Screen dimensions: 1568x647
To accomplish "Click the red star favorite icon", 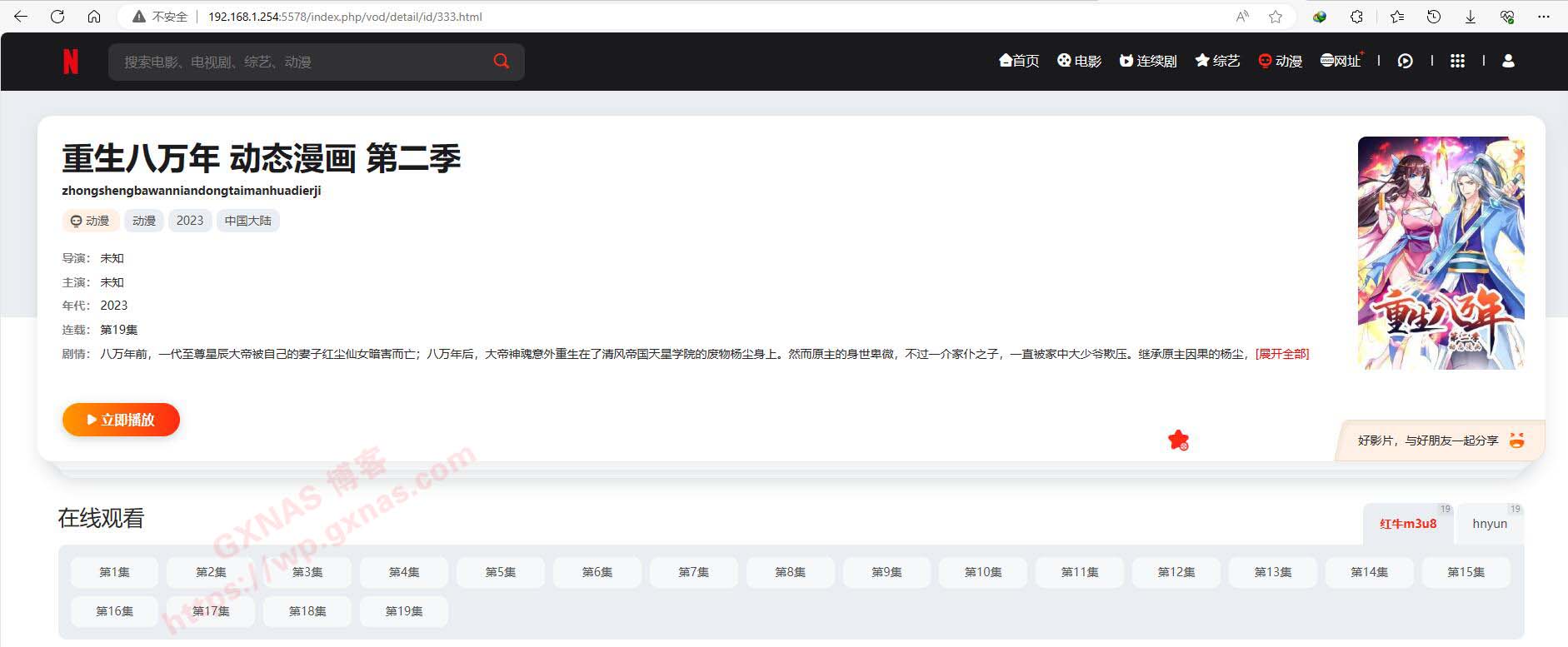I will [x=1178, y=440].
